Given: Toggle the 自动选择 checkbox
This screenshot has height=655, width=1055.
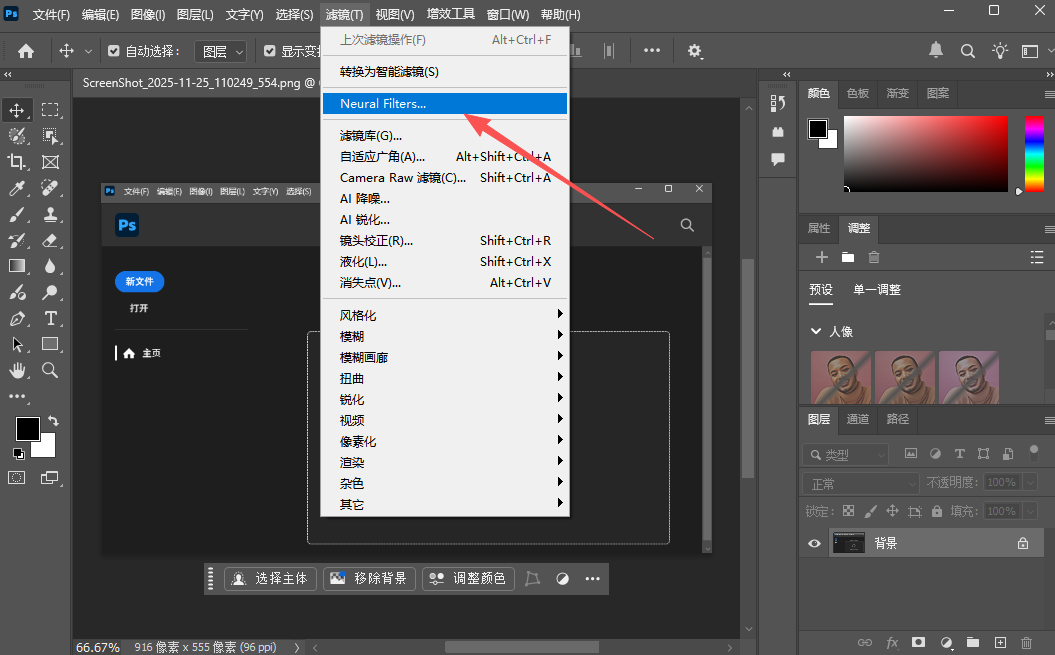Looking at the screenshot, I should coord(114,51).
